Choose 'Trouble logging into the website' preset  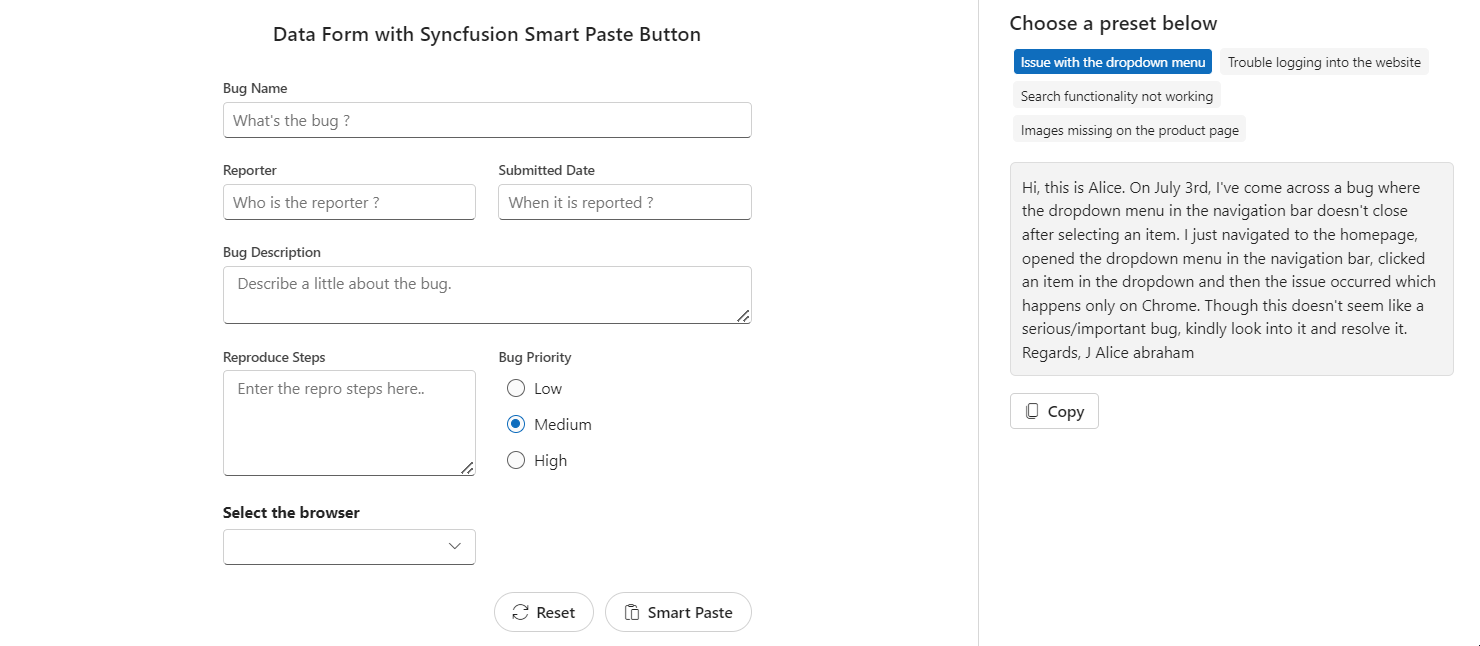pos(1324,62)
